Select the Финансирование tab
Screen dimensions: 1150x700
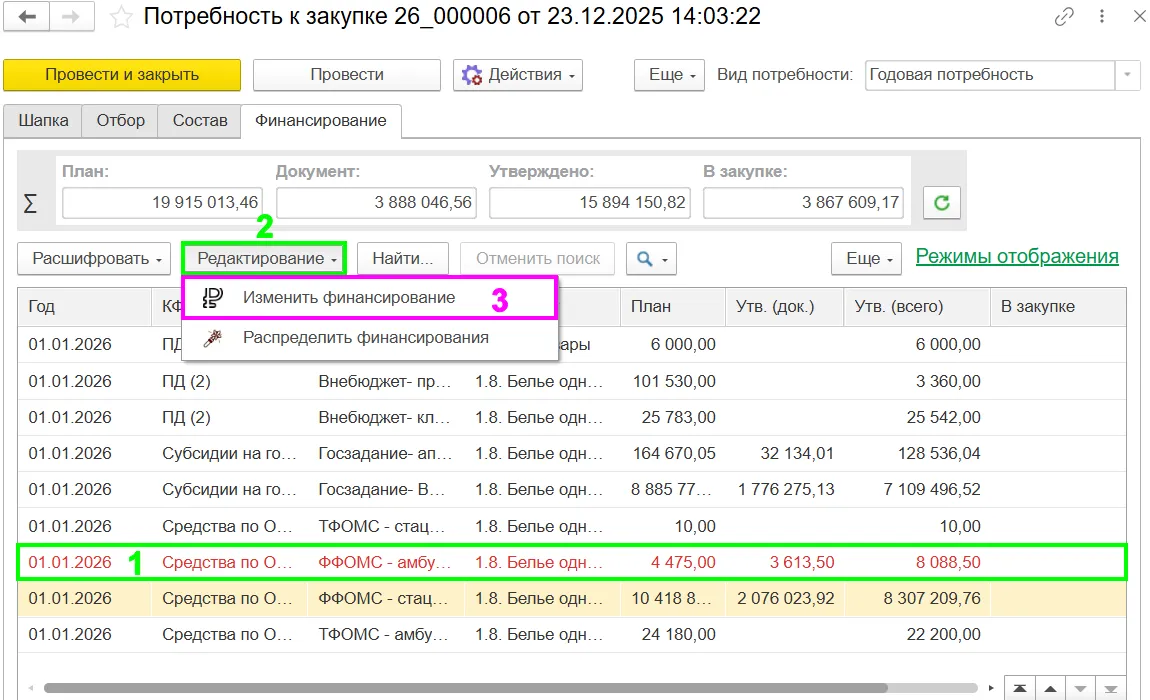click(321, 121)
